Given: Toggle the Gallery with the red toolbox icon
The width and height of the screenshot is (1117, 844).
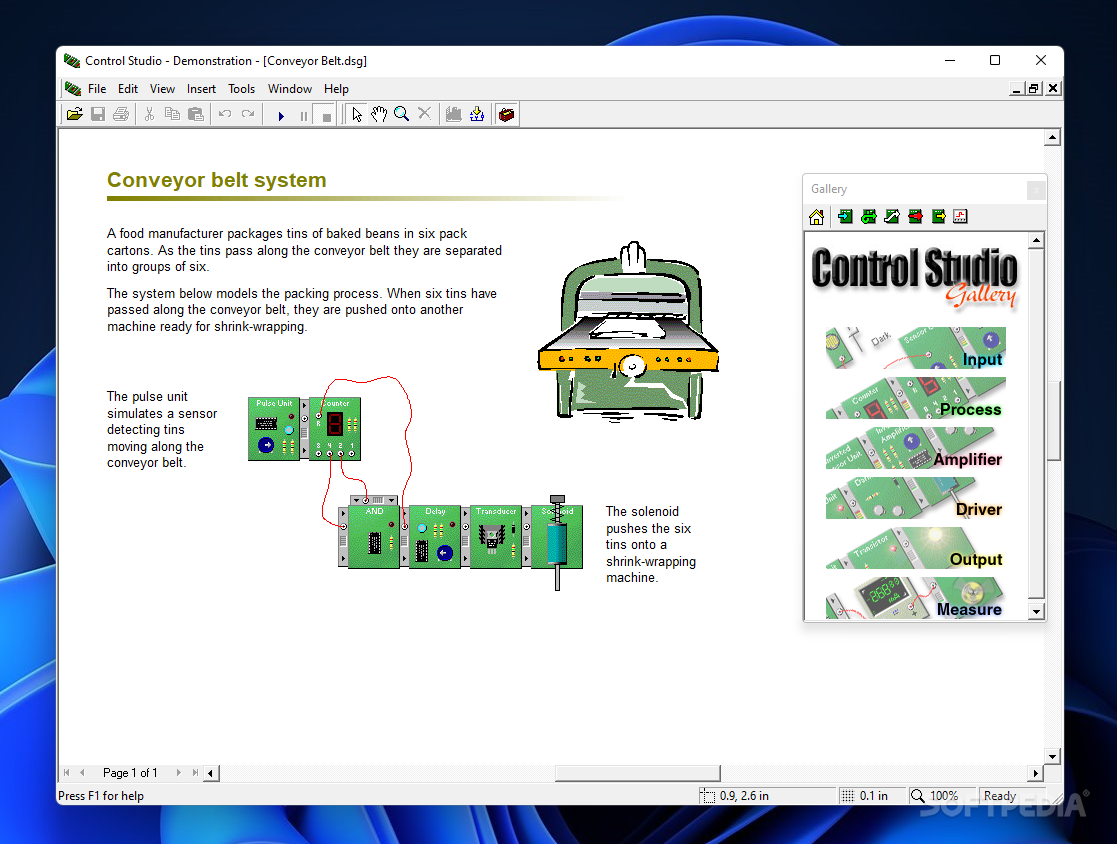Looking at the screenshot, I should [506, 114].
